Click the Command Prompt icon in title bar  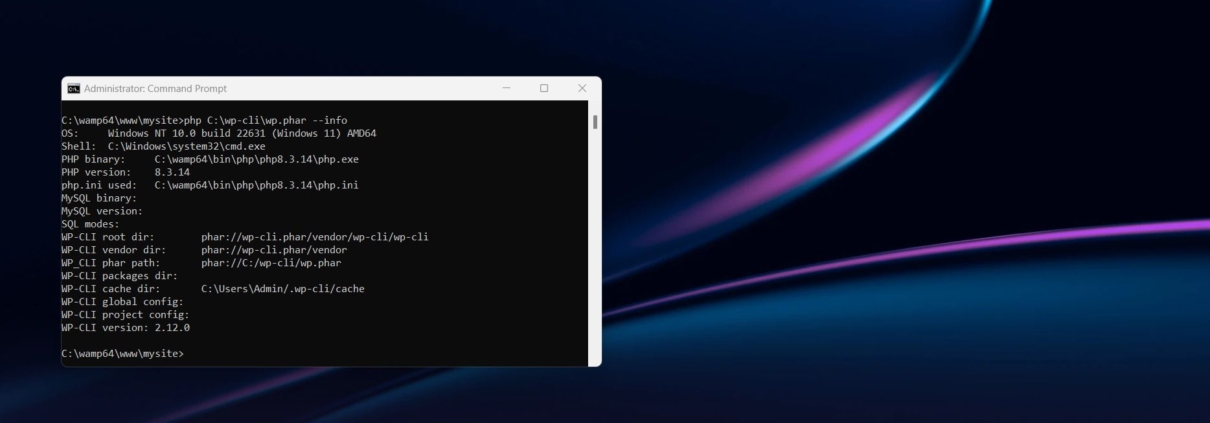(x=73, y=88)
